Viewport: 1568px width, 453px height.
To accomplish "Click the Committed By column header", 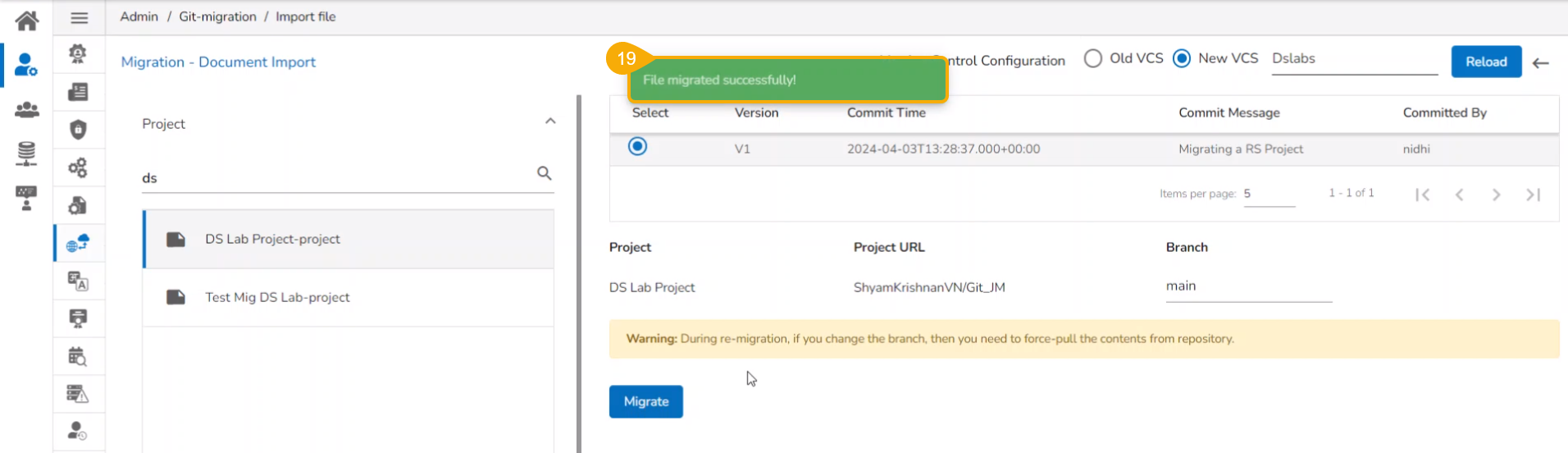I will tap(1444, 112).
